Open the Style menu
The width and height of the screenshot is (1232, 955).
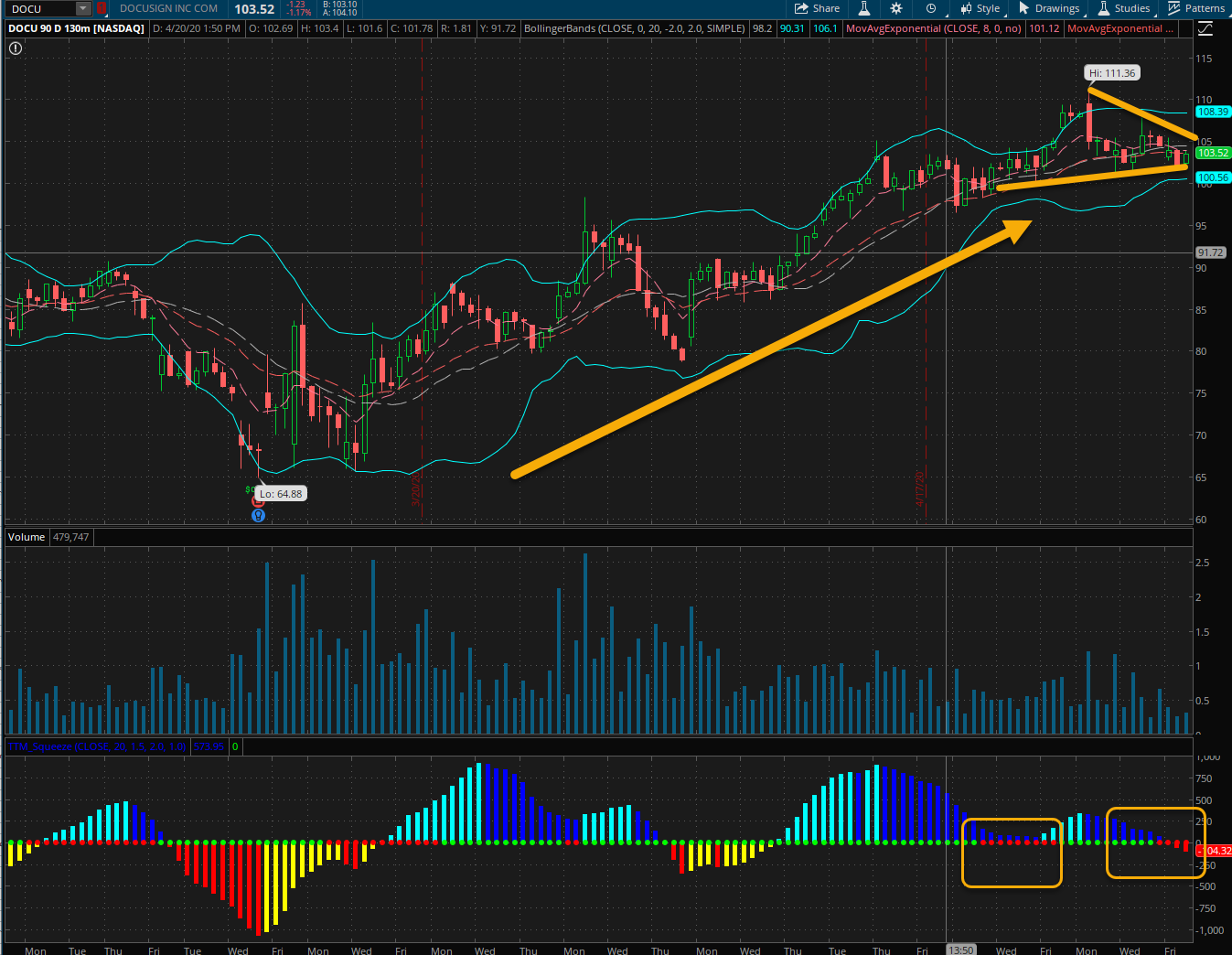[x=980, y=8]
